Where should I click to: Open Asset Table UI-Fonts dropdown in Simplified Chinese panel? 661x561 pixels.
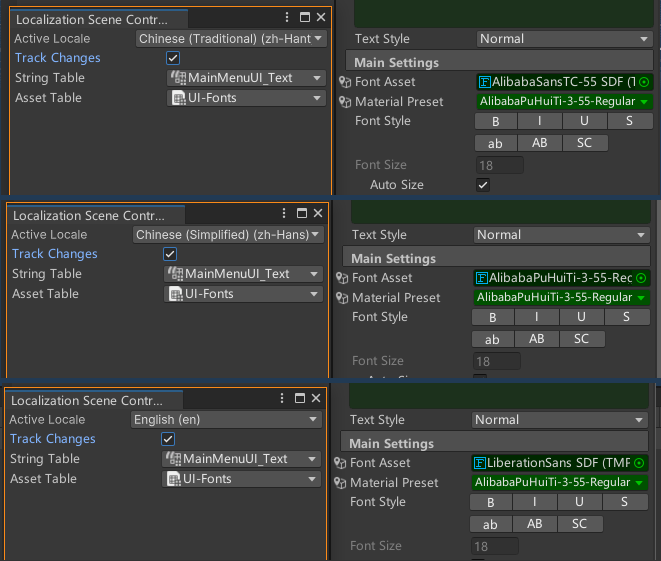pyautogui.click(x=244, y=294)
